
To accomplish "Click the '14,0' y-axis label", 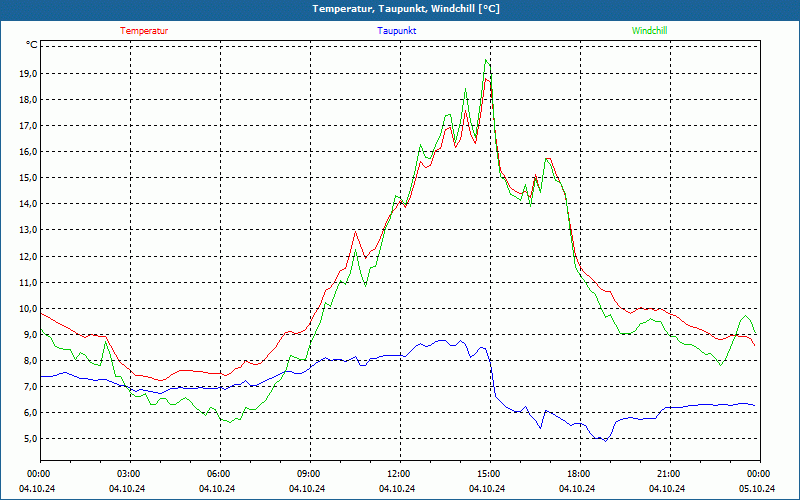I will 29,204.
